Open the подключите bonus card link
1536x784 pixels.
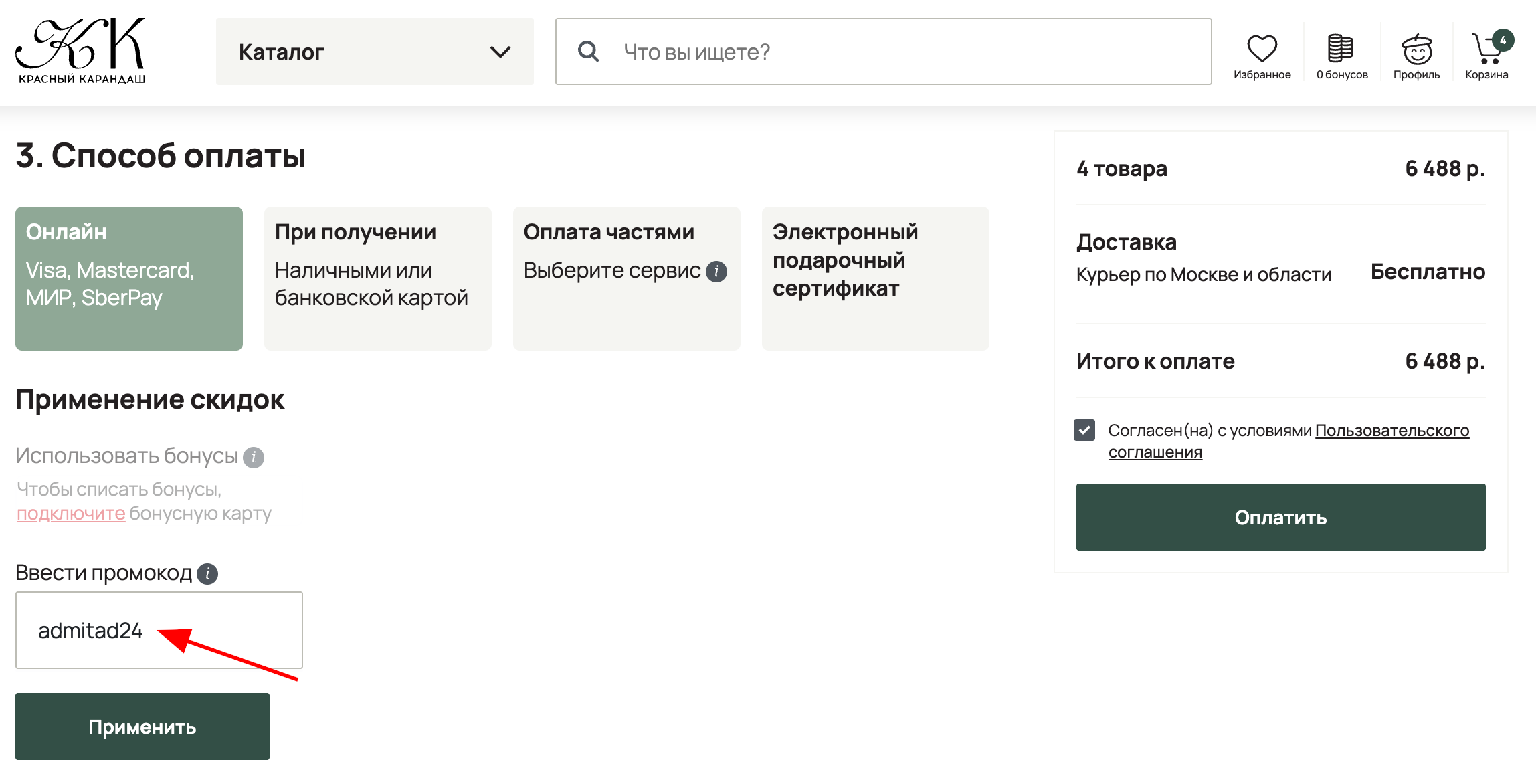[x=69, y=514]
